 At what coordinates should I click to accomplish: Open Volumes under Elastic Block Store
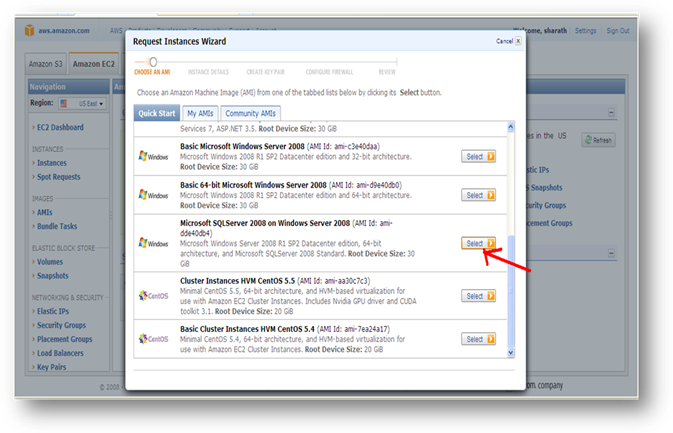click(50, 262)
